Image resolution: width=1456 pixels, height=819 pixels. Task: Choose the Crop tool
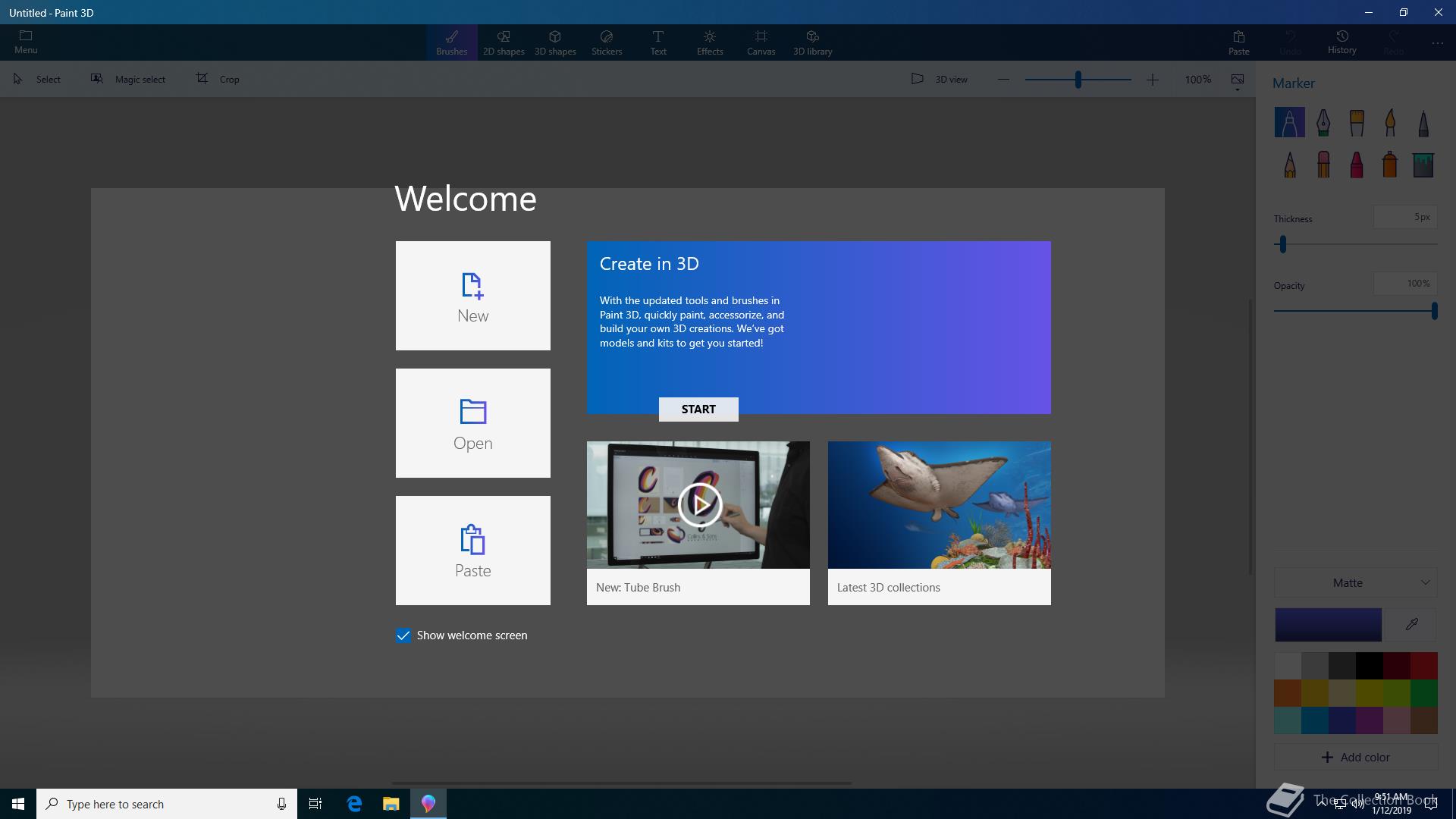pyautogui.click(x=218, y=79)
